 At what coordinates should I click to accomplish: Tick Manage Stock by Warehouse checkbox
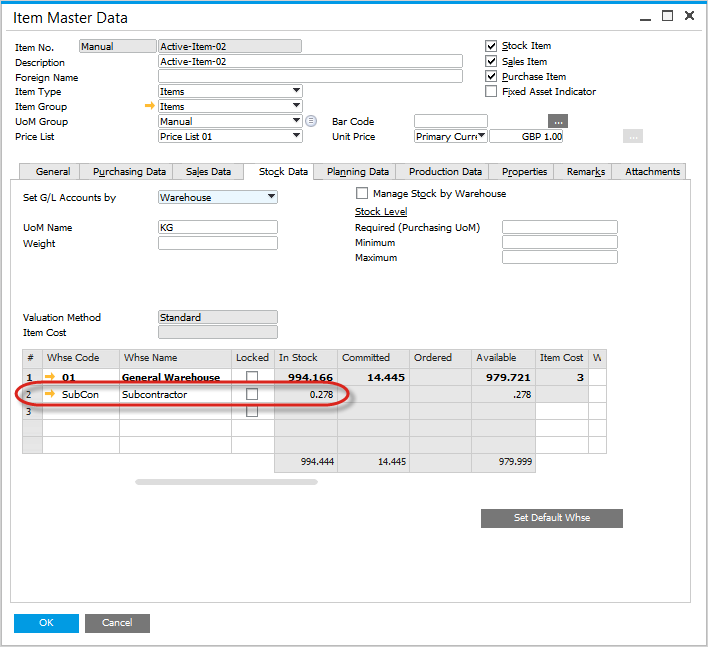coord(362,194)
